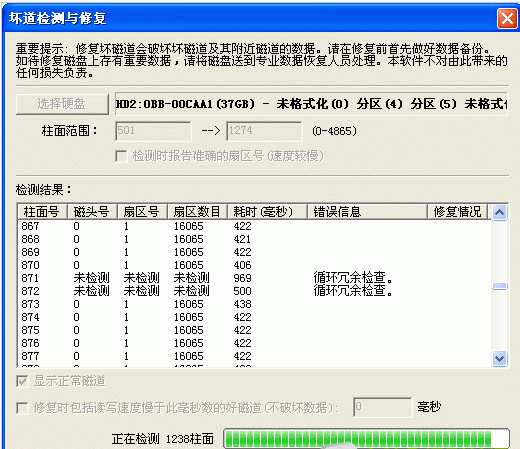Close the 坏道检测与修复 dialog
520x449 pixels.
(x=507, y=18)
